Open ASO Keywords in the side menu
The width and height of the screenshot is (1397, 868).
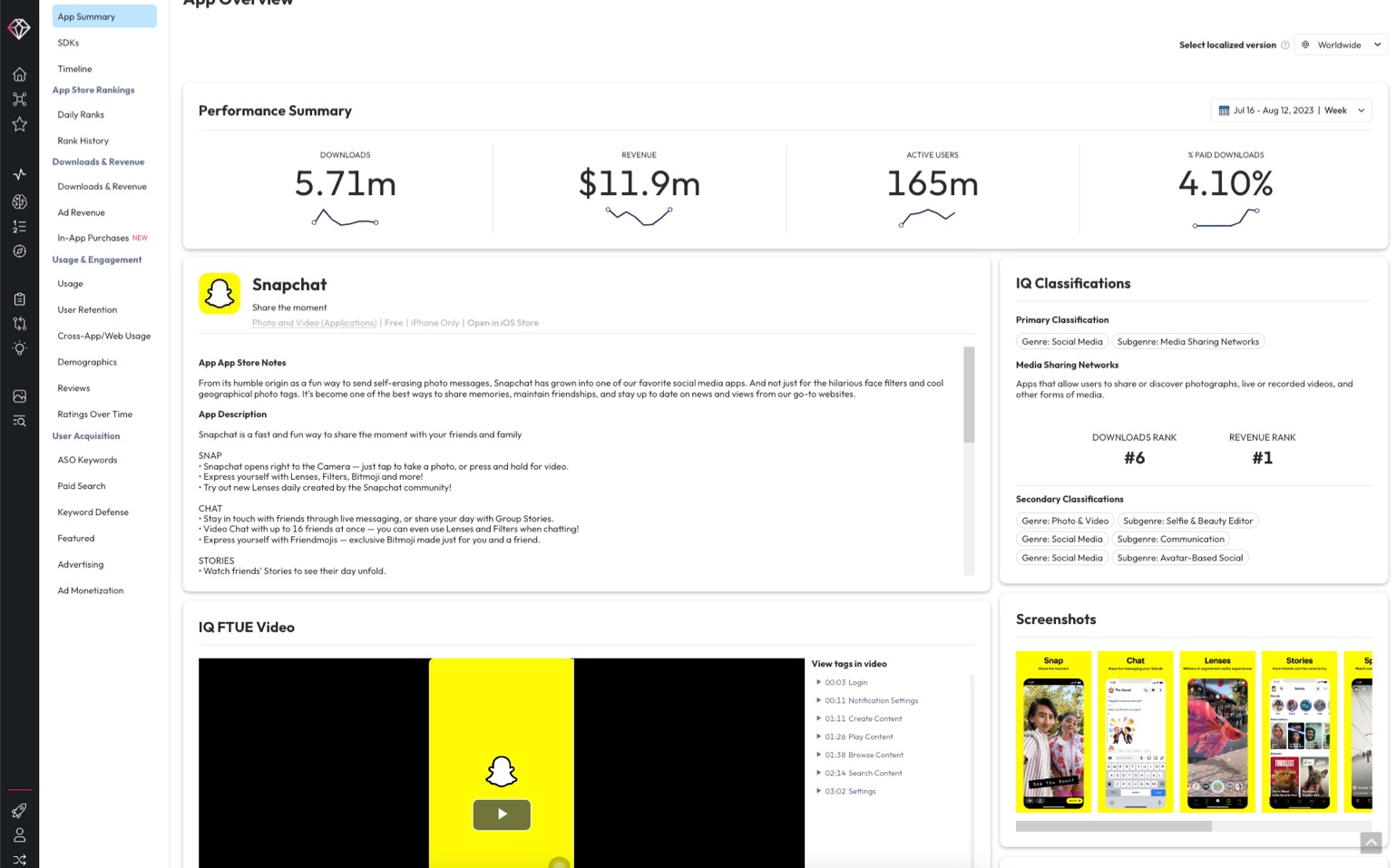tap(87, 461)
